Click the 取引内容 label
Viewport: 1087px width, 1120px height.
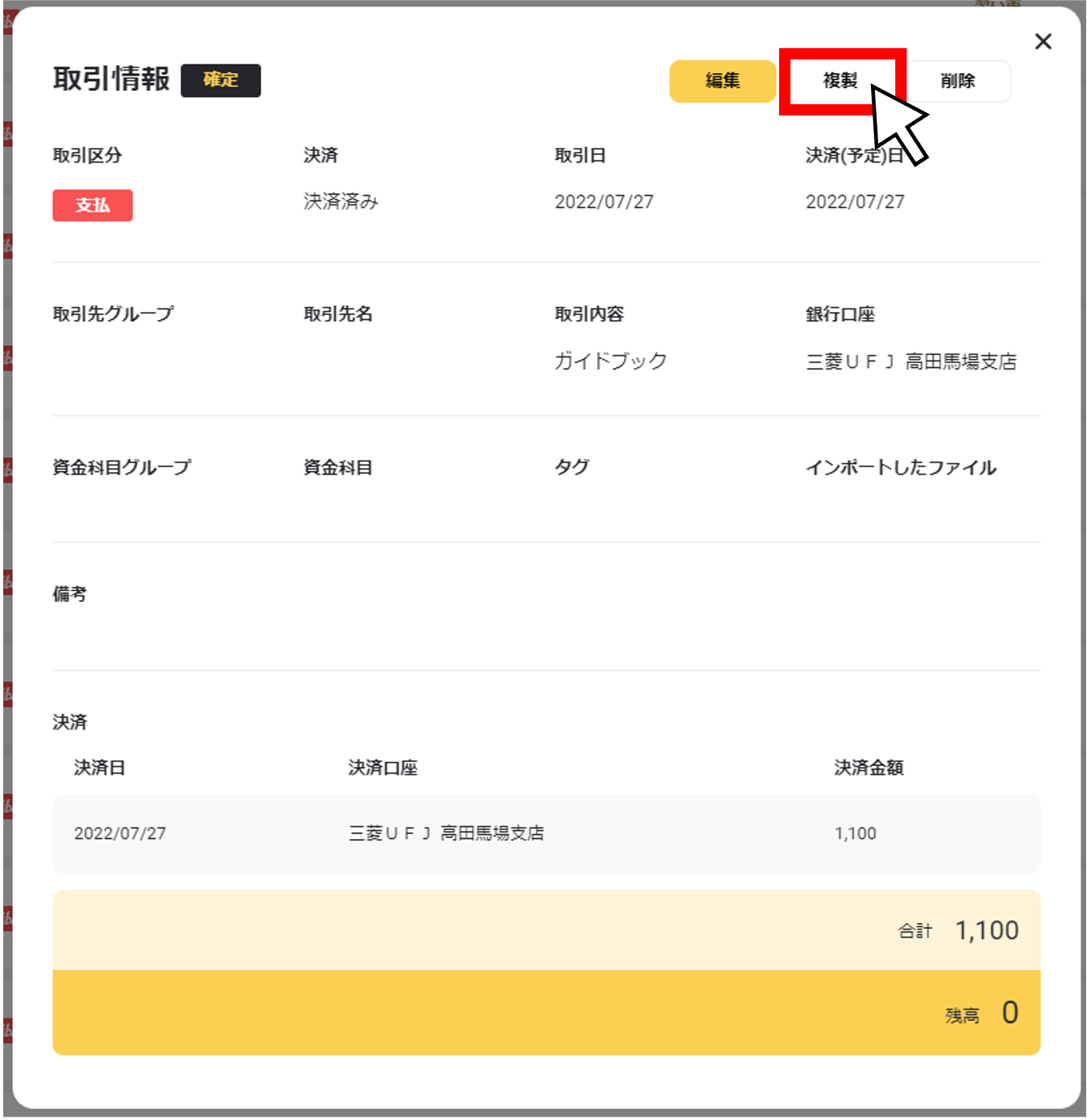589,314
